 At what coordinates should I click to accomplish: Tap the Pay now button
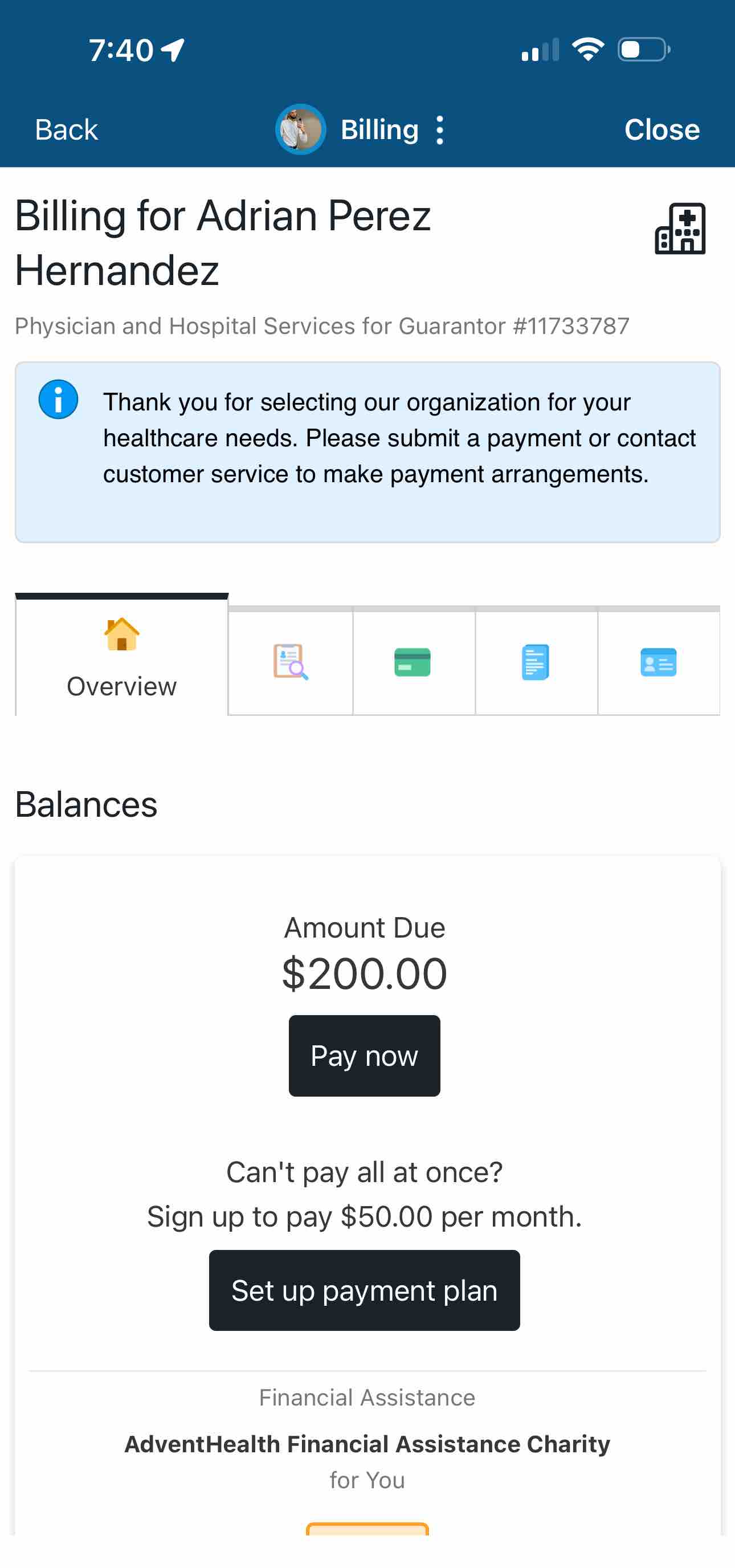click(365, 1056)
